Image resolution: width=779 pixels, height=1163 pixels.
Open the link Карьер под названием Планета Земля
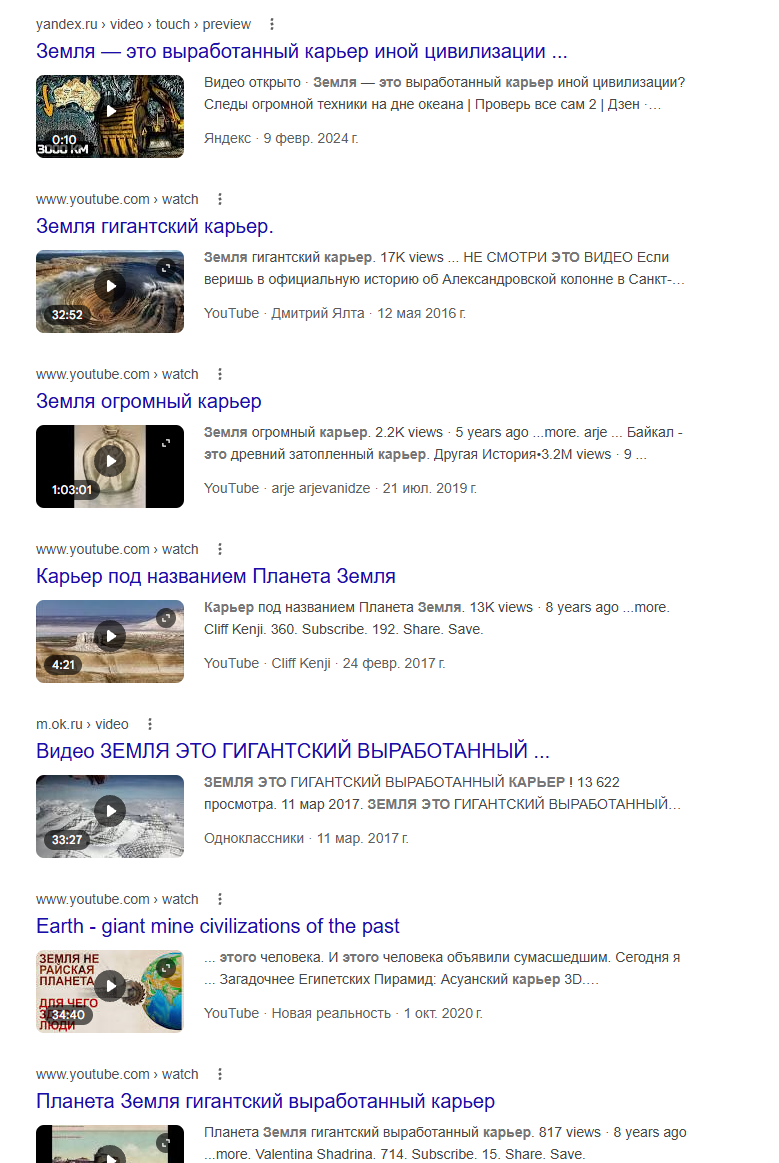216,577
